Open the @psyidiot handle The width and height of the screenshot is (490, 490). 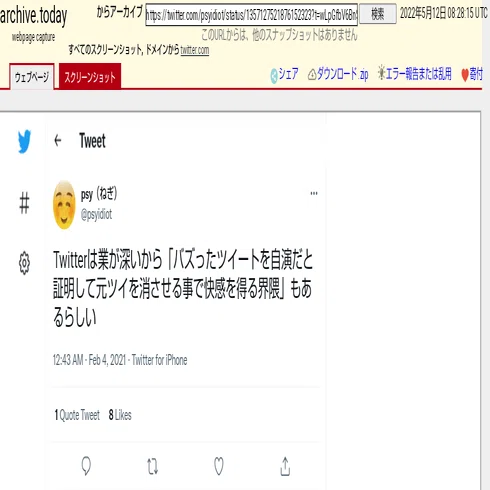pos(96,214)
